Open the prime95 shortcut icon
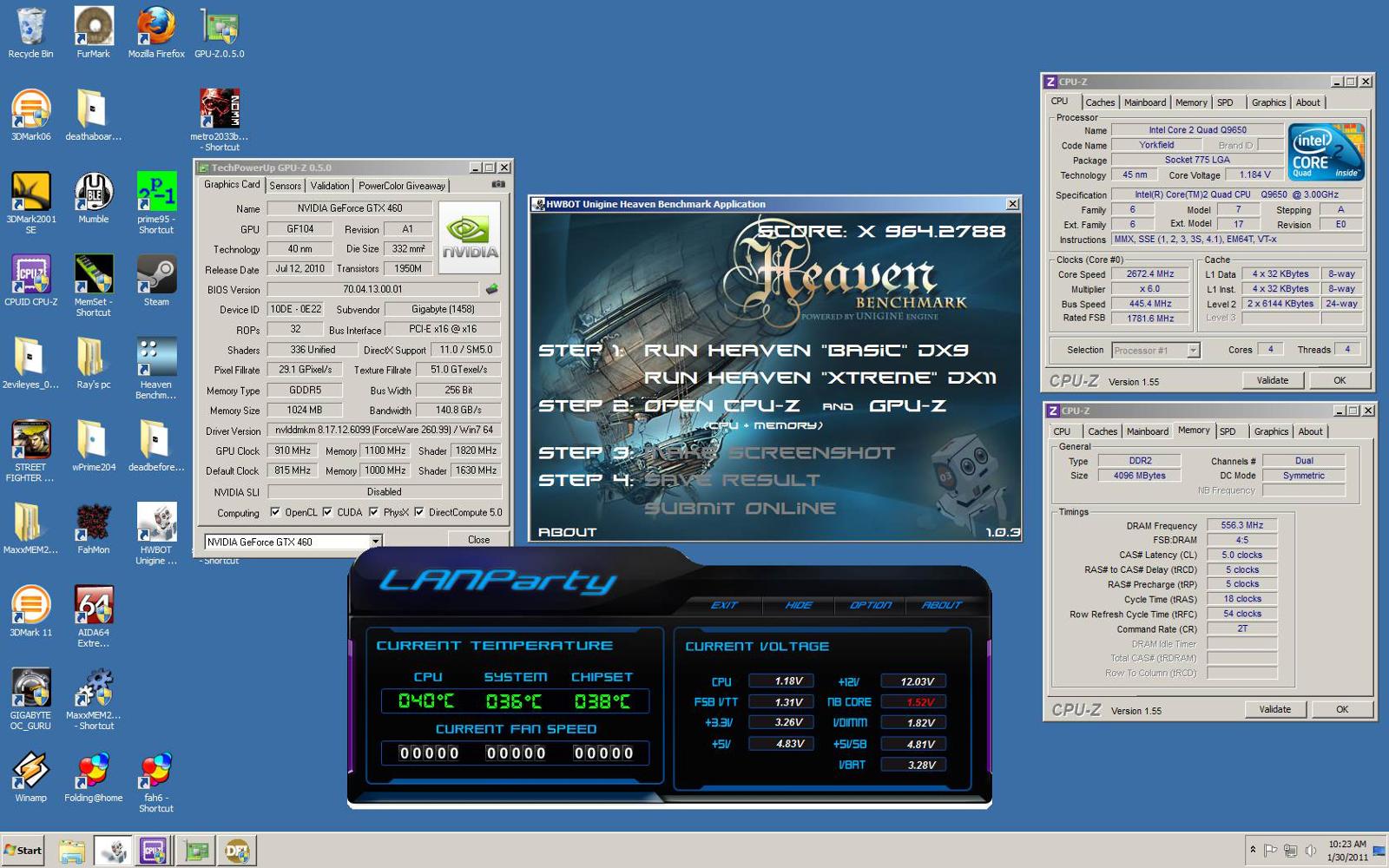This screenshot has width=1389, height=868. 156,202
